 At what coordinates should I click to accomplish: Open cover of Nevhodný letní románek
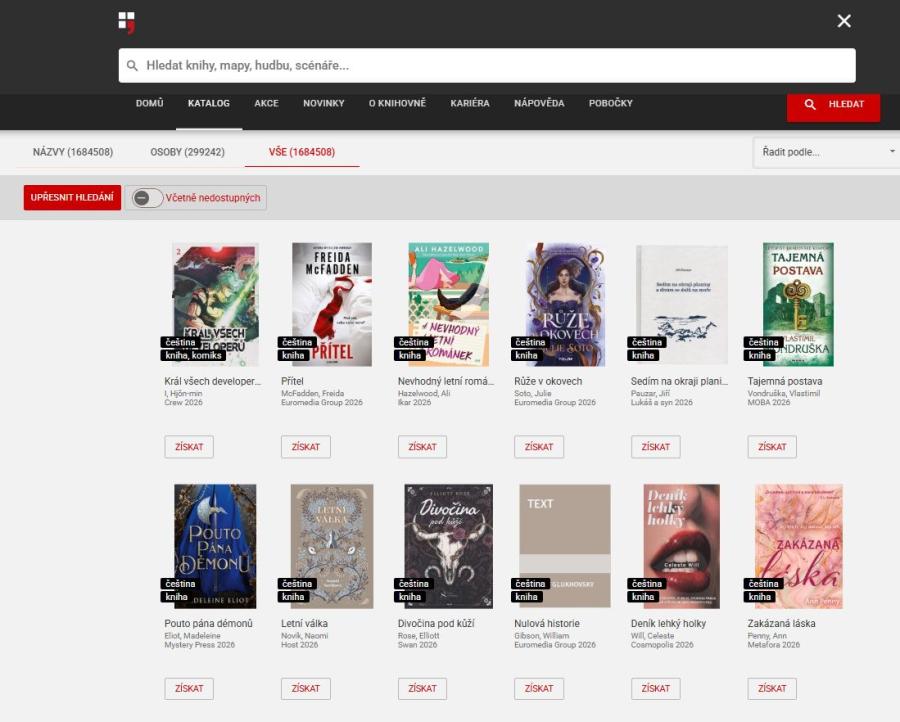tap(448, 304)
